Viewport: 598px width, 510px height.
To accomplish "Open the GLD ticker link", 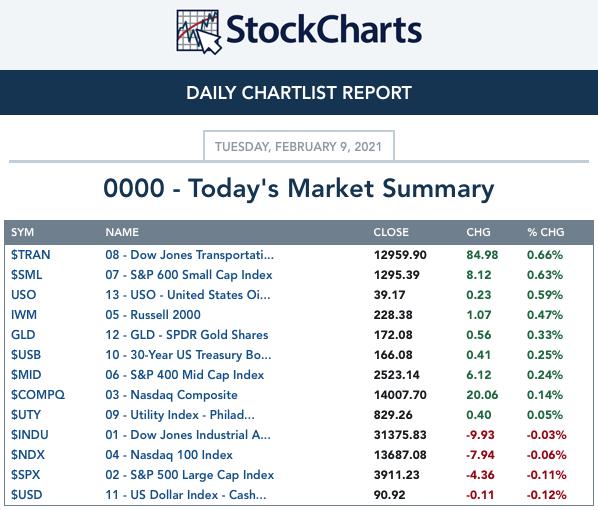I will tap(23, 335).
